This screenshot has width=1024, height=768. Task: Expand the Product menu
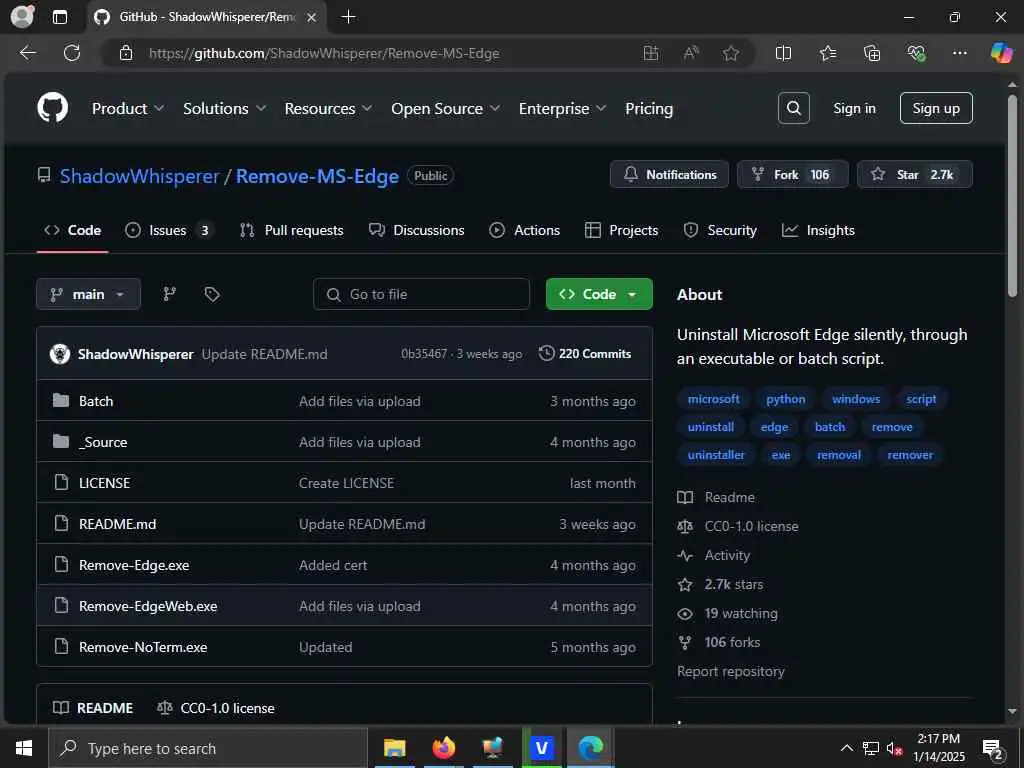(127, 108)
